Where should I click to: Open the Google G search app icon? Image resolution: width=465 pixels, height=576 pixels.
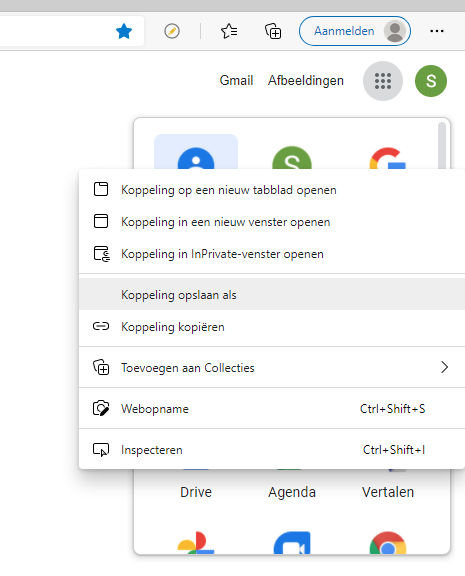point(388,158)
